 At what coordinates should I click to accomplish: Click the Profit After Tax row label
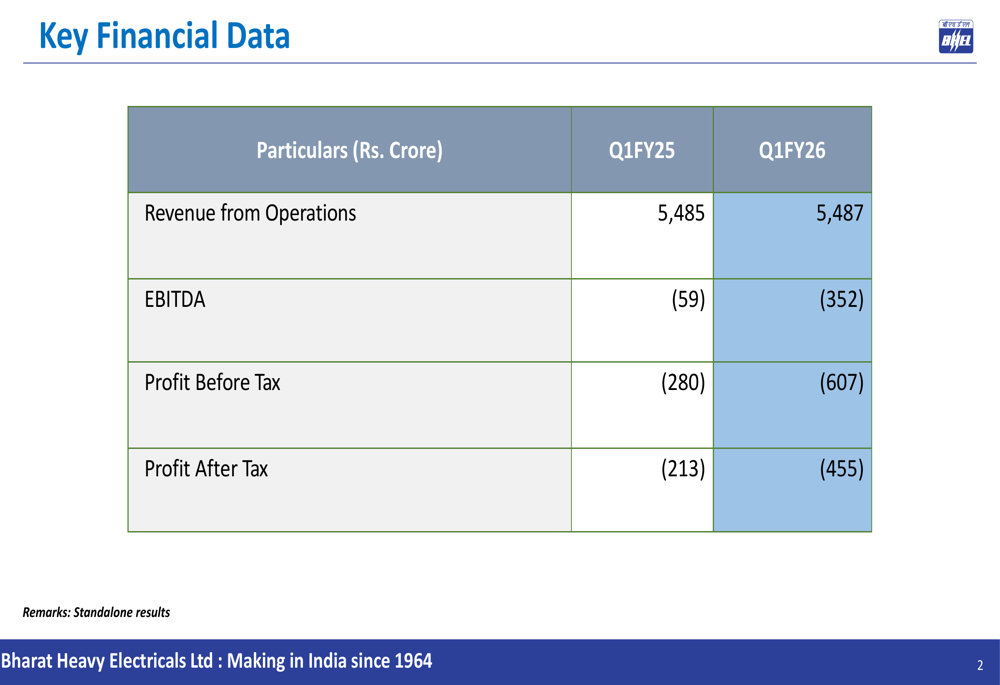coord(206,469)
